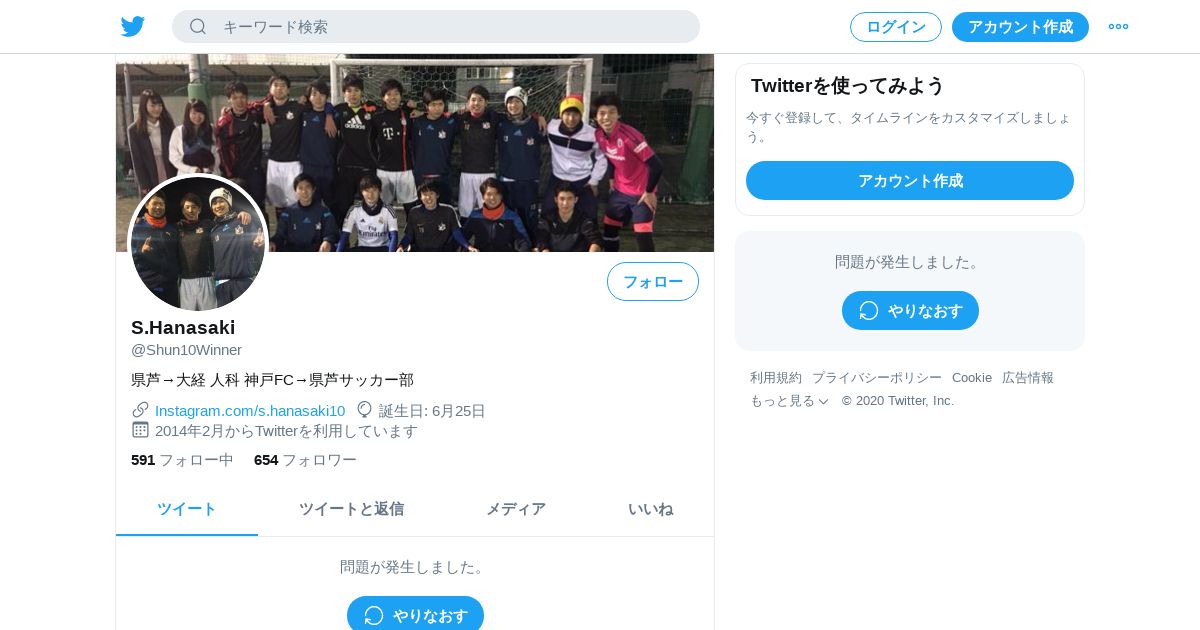
Task: Open the Instagram.com/s.hanasaki10 link
Action: [x=250, y=410]
